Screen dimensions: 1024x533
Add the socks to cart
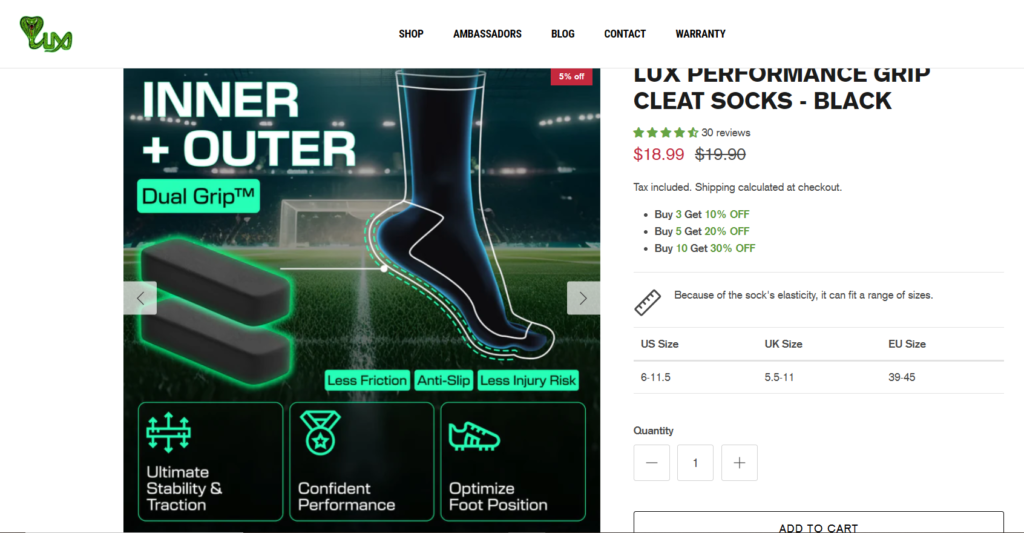818,523
